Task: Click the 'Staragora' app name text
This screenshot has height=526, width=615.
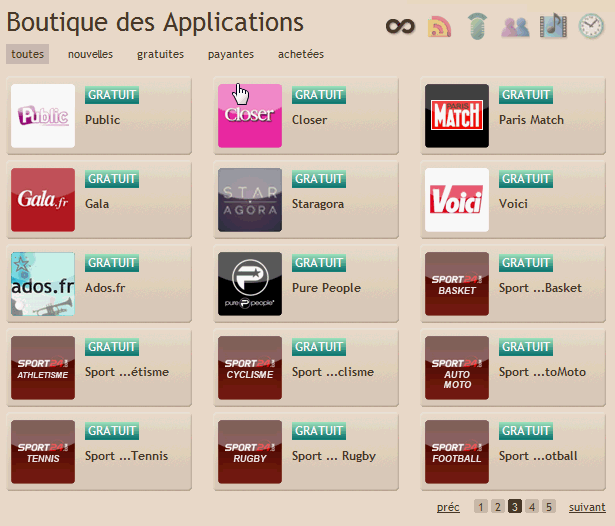Action: point(318,204)
